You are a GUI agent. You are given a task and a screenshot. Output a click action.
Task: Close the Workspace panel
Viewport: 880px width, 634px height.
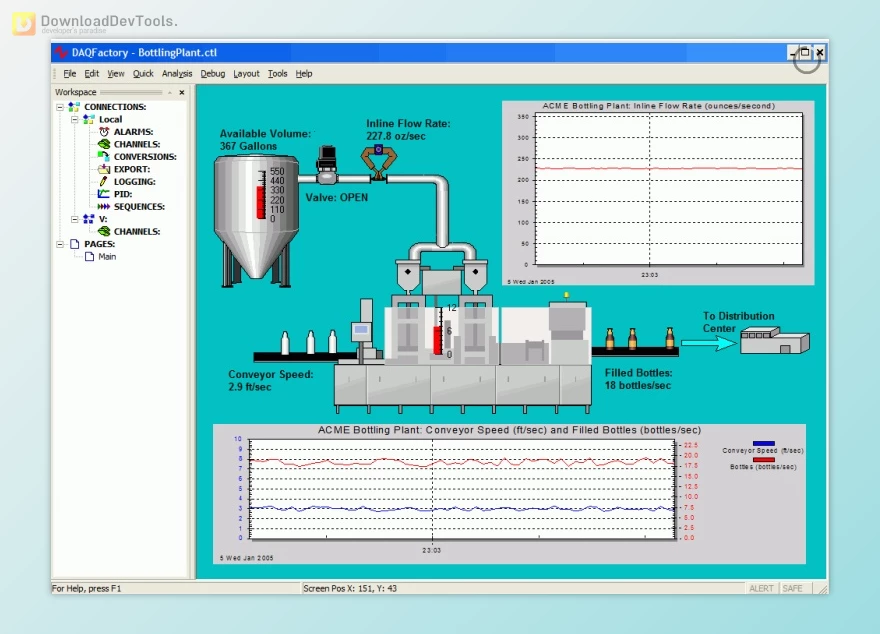click(x=182, y=92)
